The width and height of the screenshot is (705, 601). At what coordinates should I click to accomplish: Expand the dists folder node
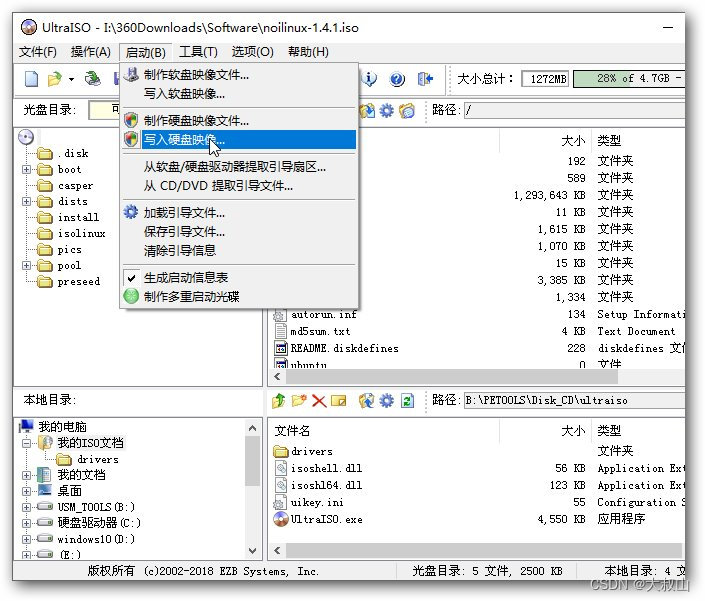click(x=26, y=201)
